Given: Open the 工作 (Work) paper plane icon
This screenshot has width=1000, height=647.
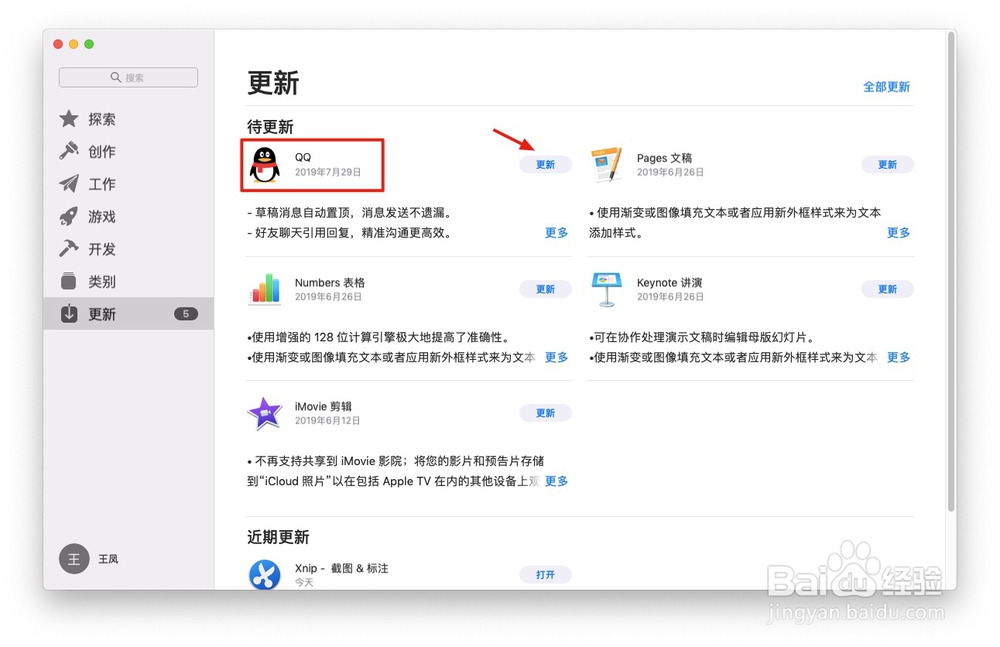Looking at the screenshot, I should tap(69, 184).
